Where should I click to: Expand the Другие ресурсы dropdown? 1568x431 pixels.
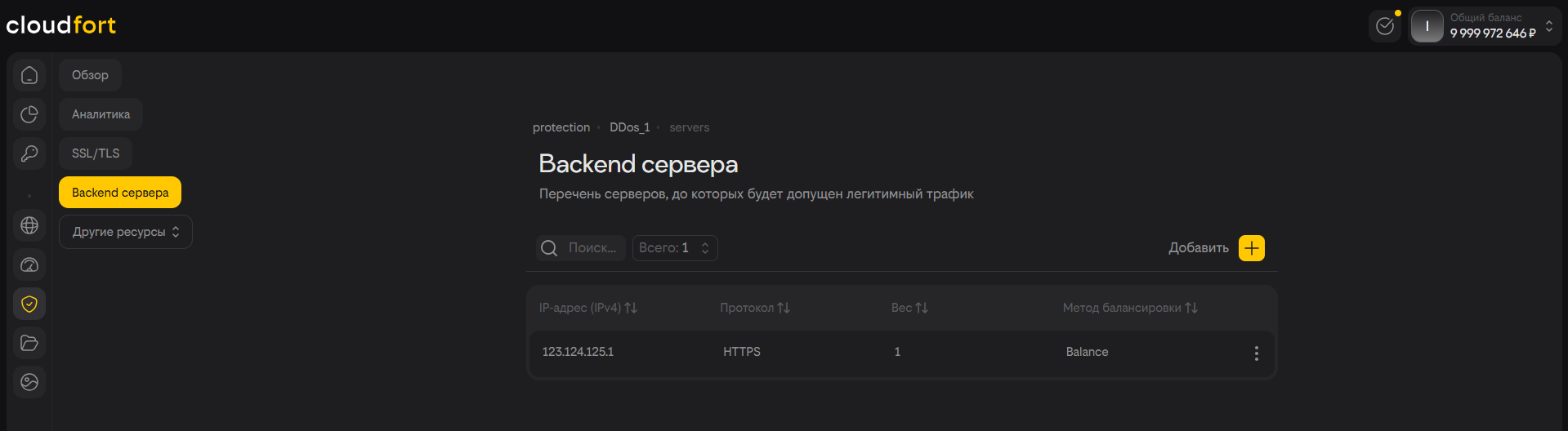coord(126,232)
